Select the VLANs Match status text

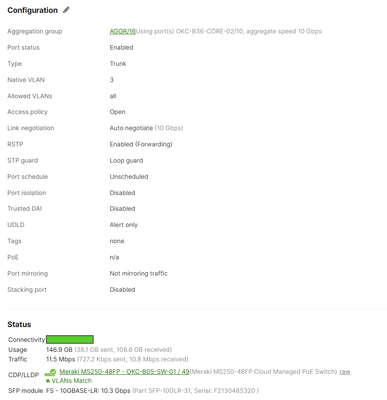click(72, 381)
